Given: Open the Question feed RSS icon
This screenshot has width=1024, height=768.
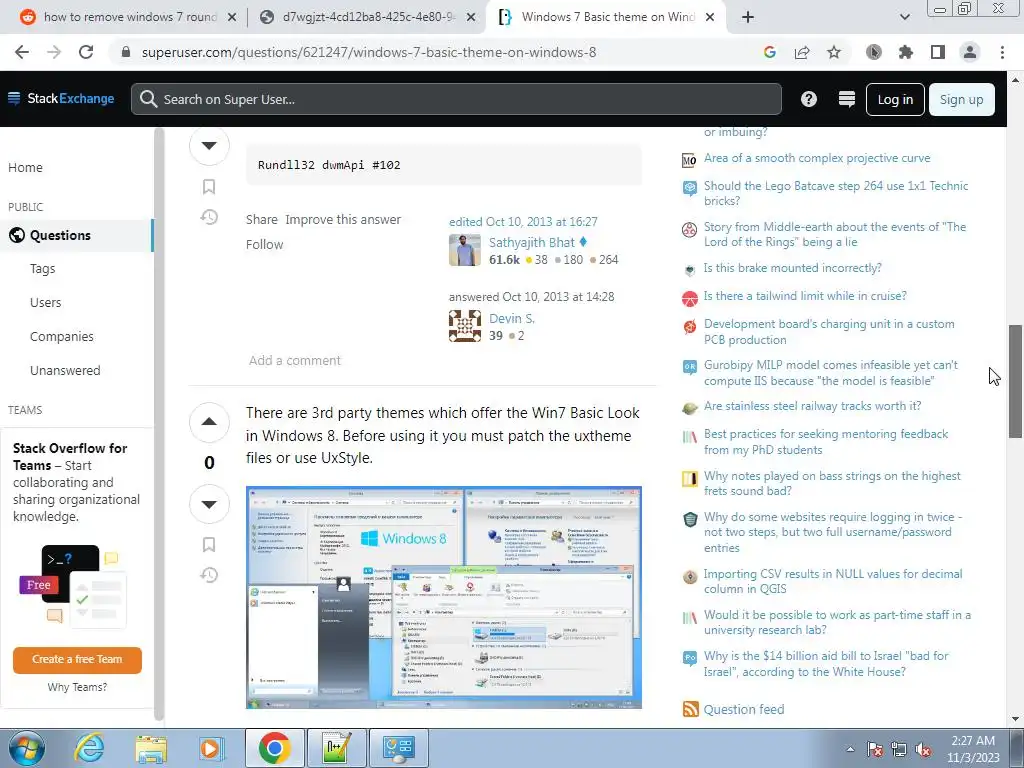Looking at the screenshot, I should (x=690, y=709).
